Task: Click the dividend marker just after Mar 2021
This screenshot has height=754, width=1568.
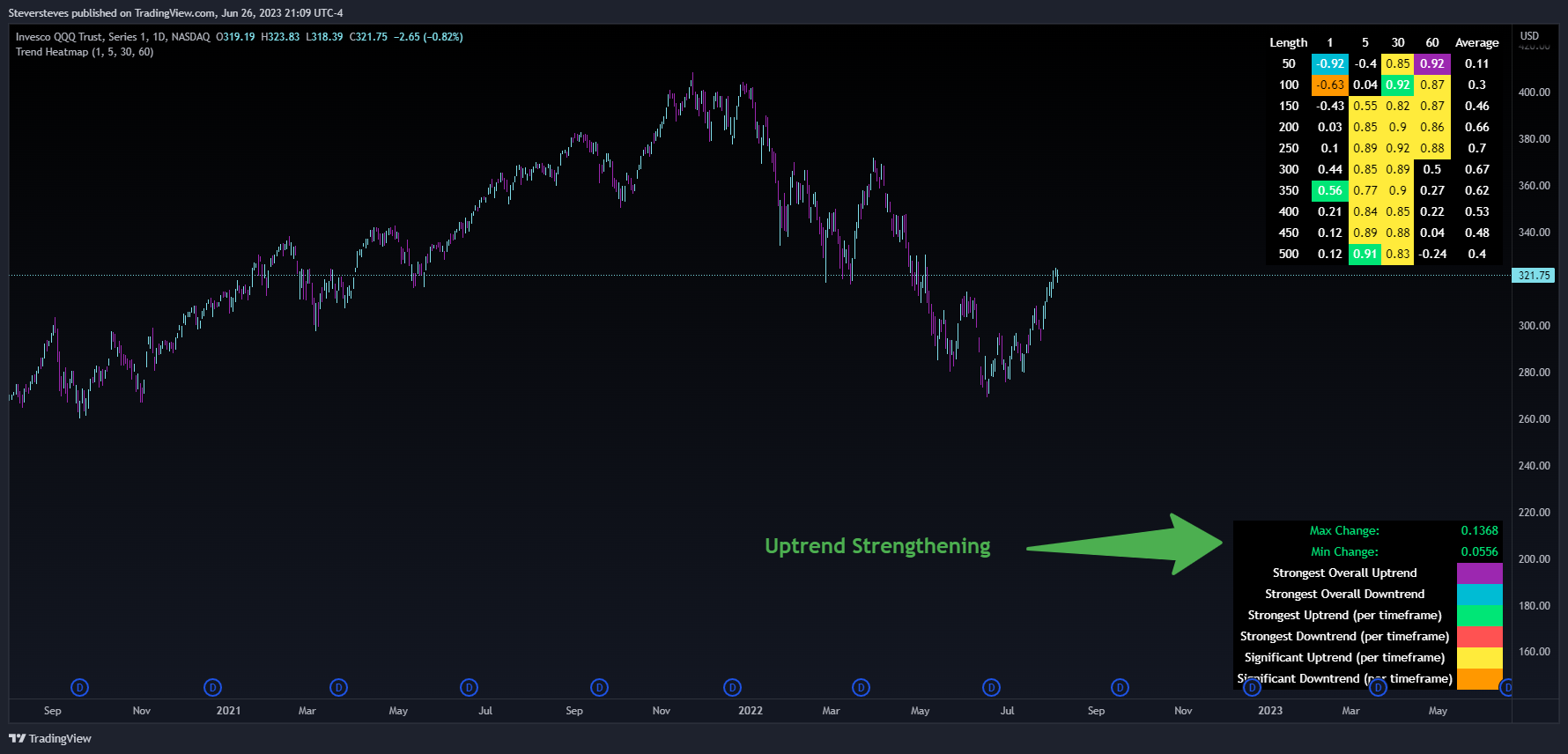Action: (x=338, y=687)
